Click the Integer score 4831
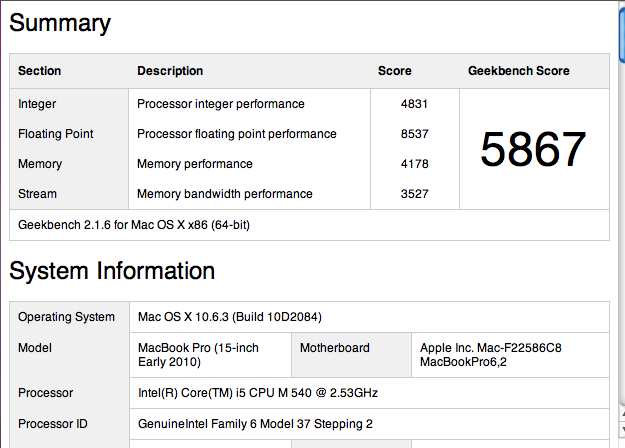625x448 pixels. click(x=415, y=104)
